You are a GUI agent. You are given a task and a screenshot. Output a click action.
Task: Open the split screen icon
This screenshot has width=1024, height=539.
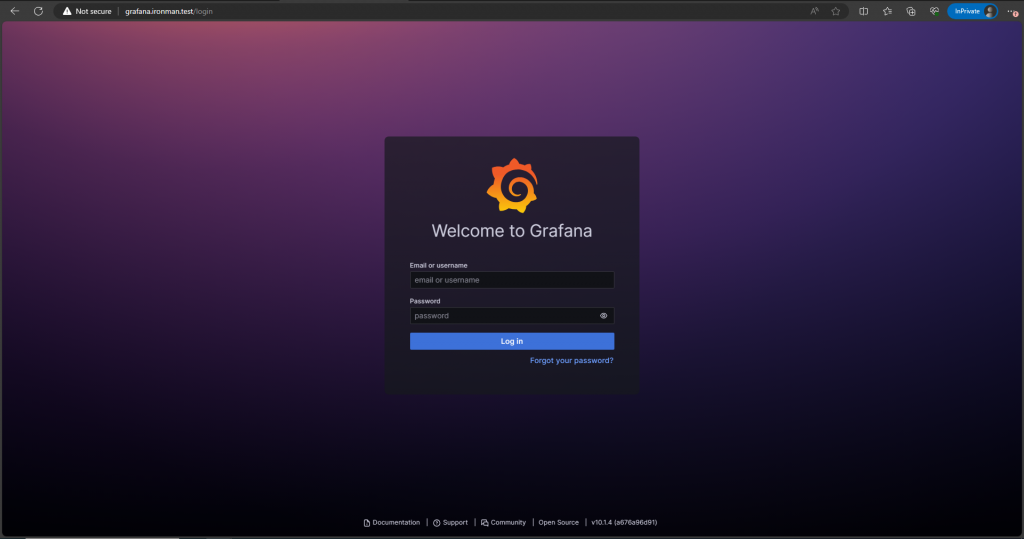coord(863,11)
